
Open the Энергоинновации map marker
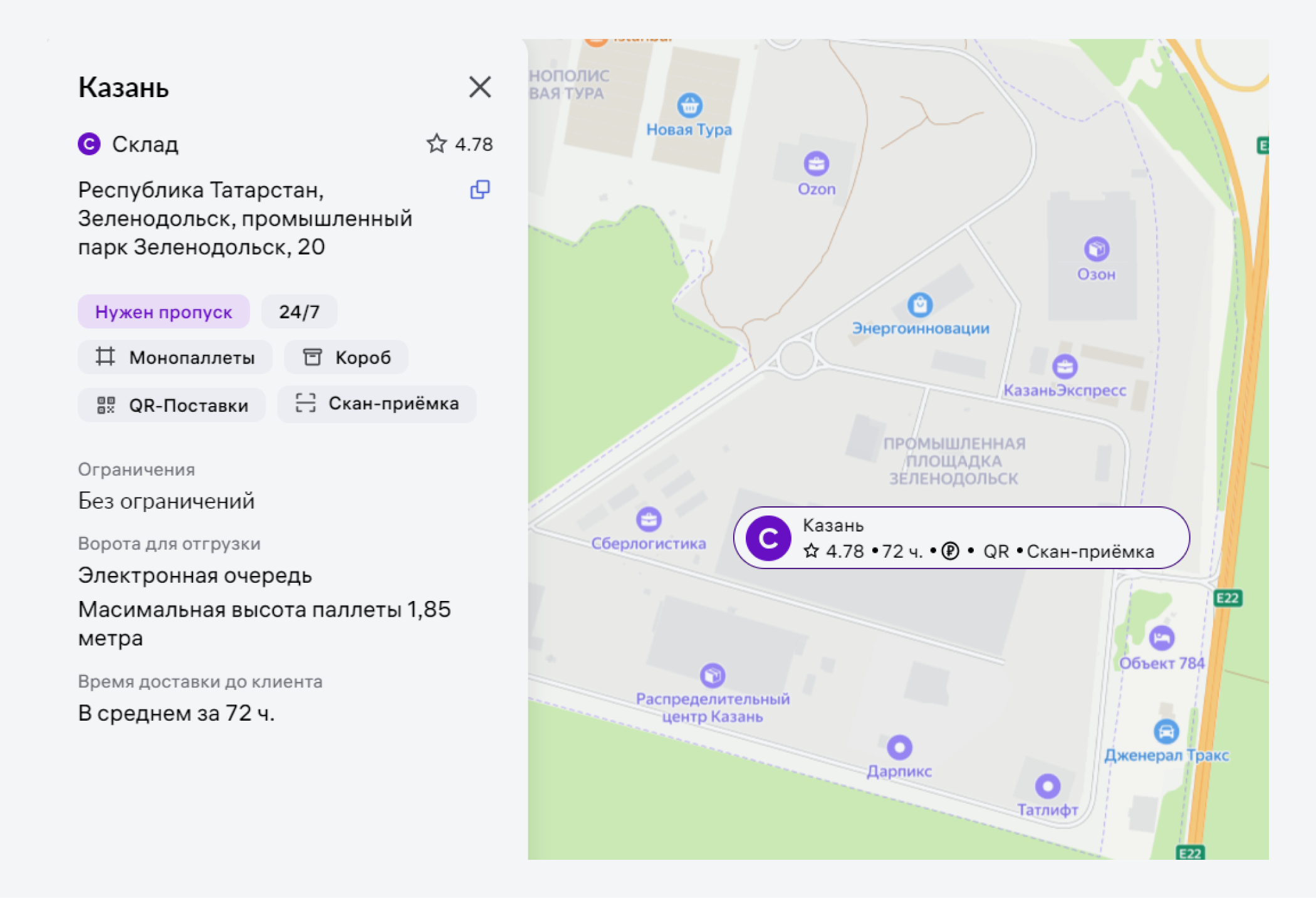[920, 305]
